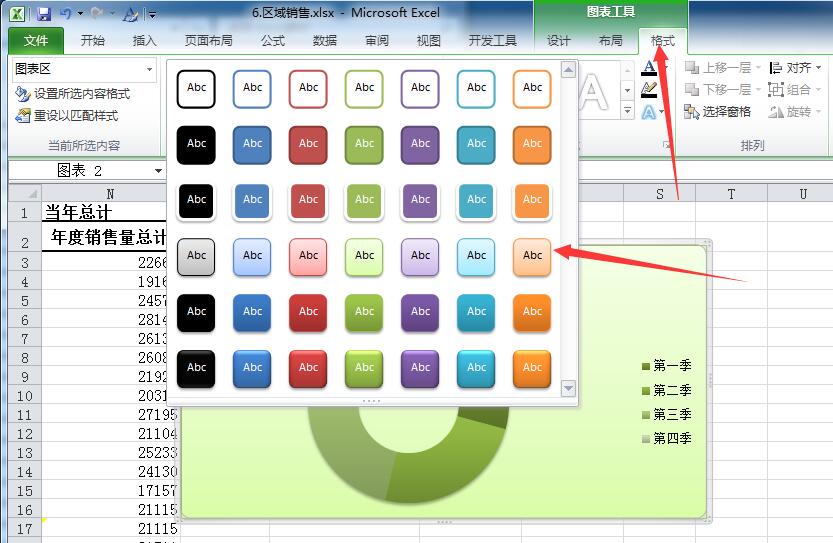
Task: Click the text outline pen icon
Action: (x=649, y=90)
